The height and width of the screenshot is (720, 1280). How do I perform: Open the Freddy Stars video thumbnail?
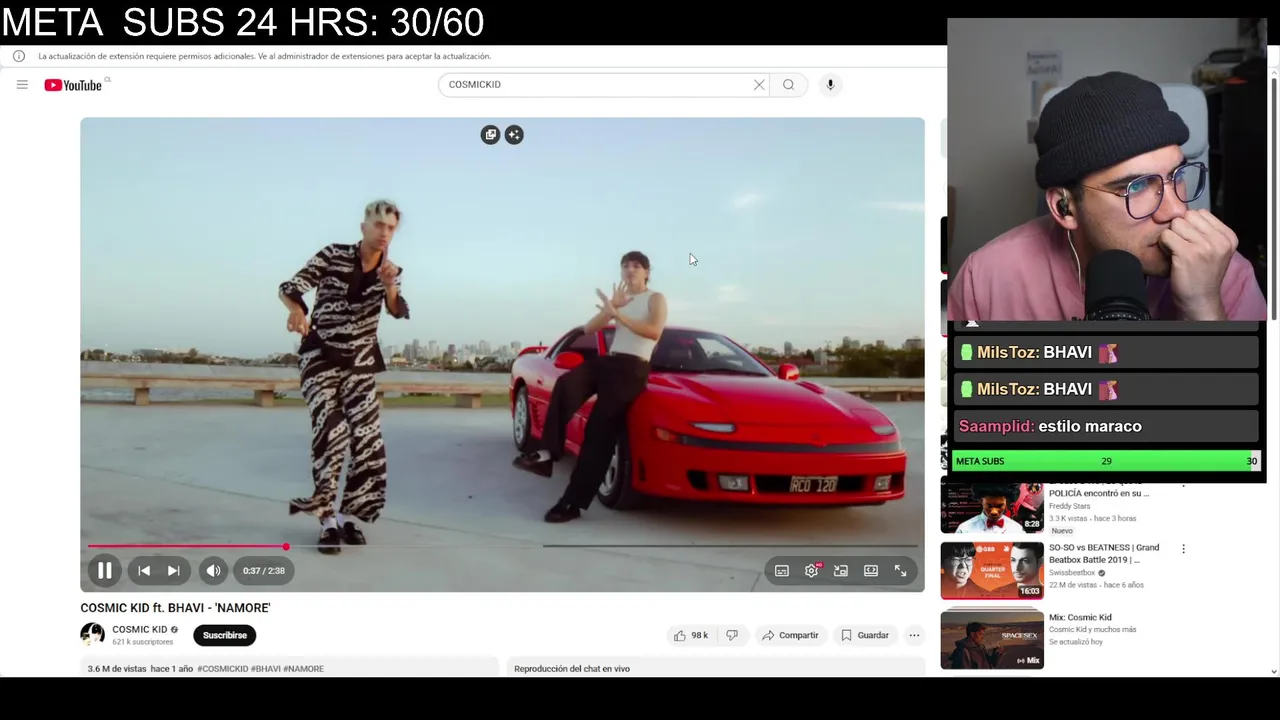click(x=992, y=509)
